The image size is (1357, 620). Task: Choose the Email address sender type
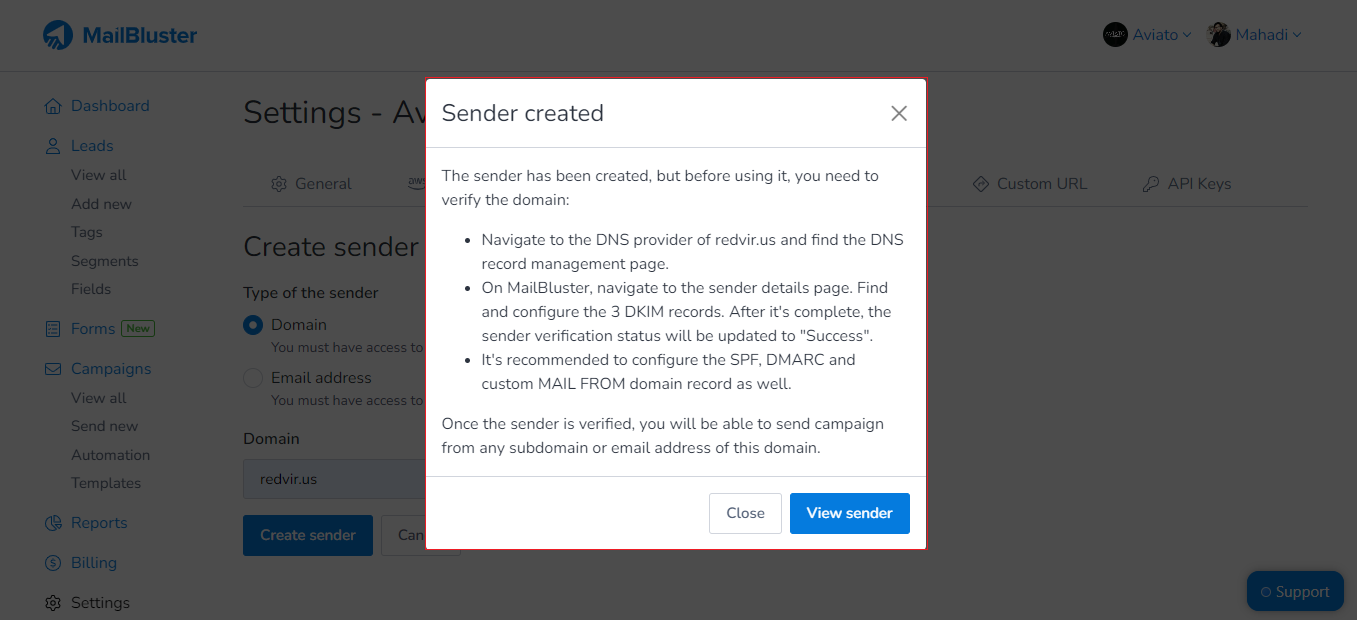point(251,377)
